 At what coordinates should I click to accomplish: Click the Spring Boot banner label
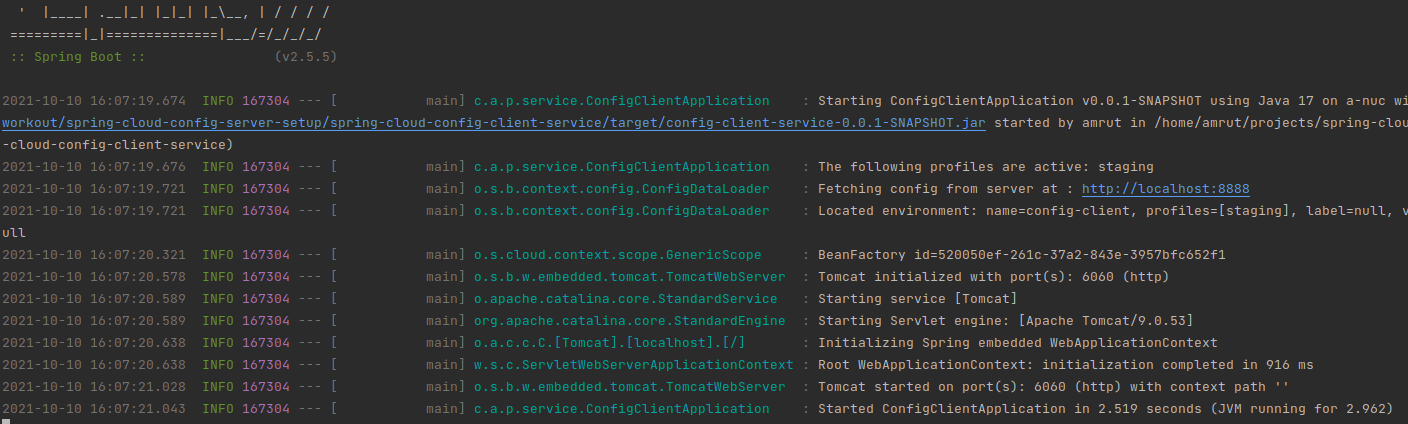(79, 57)
